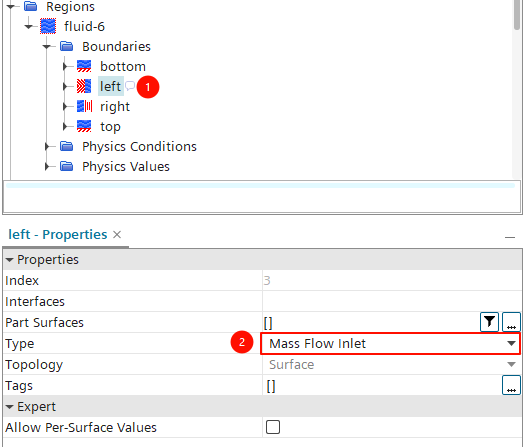Minimize the Properties panel

pyautogui.click(x=510, y=237)
